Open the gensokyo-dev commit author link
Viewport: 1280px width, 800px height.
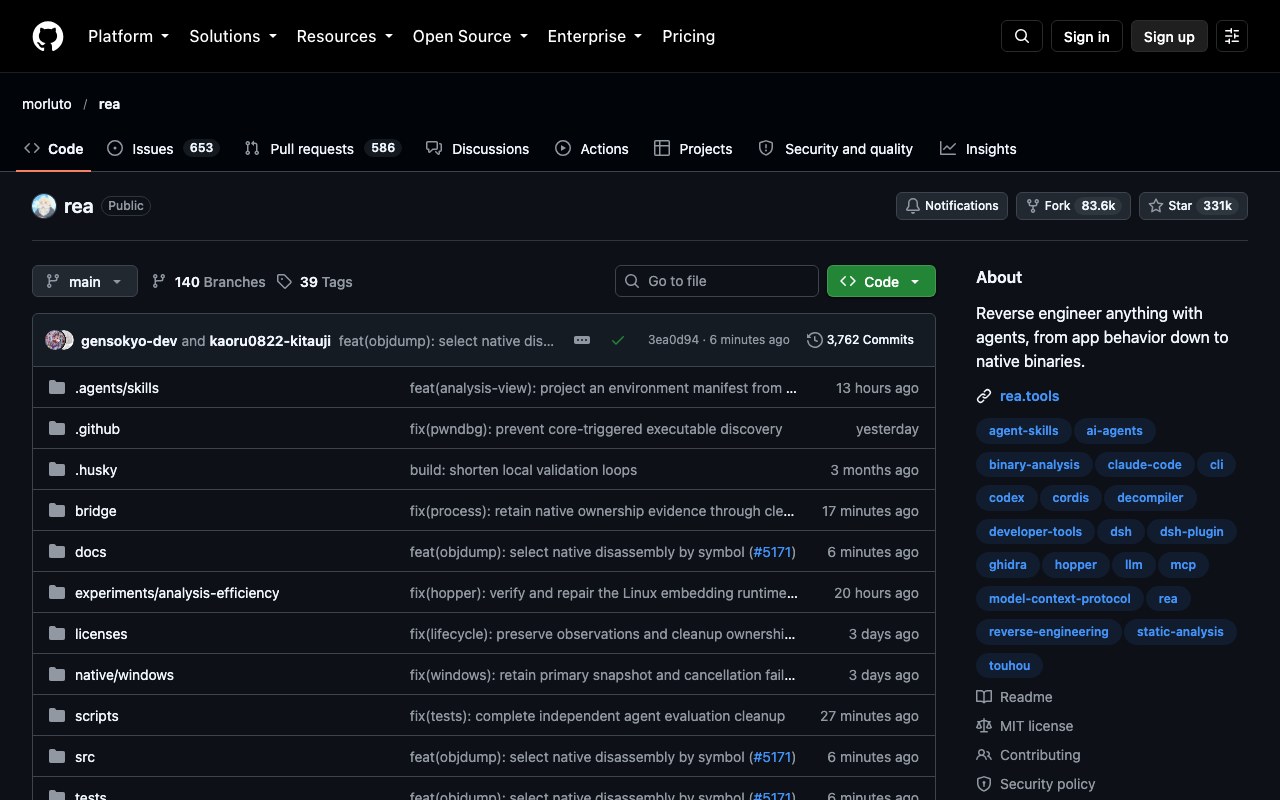[x=129, y=340]
